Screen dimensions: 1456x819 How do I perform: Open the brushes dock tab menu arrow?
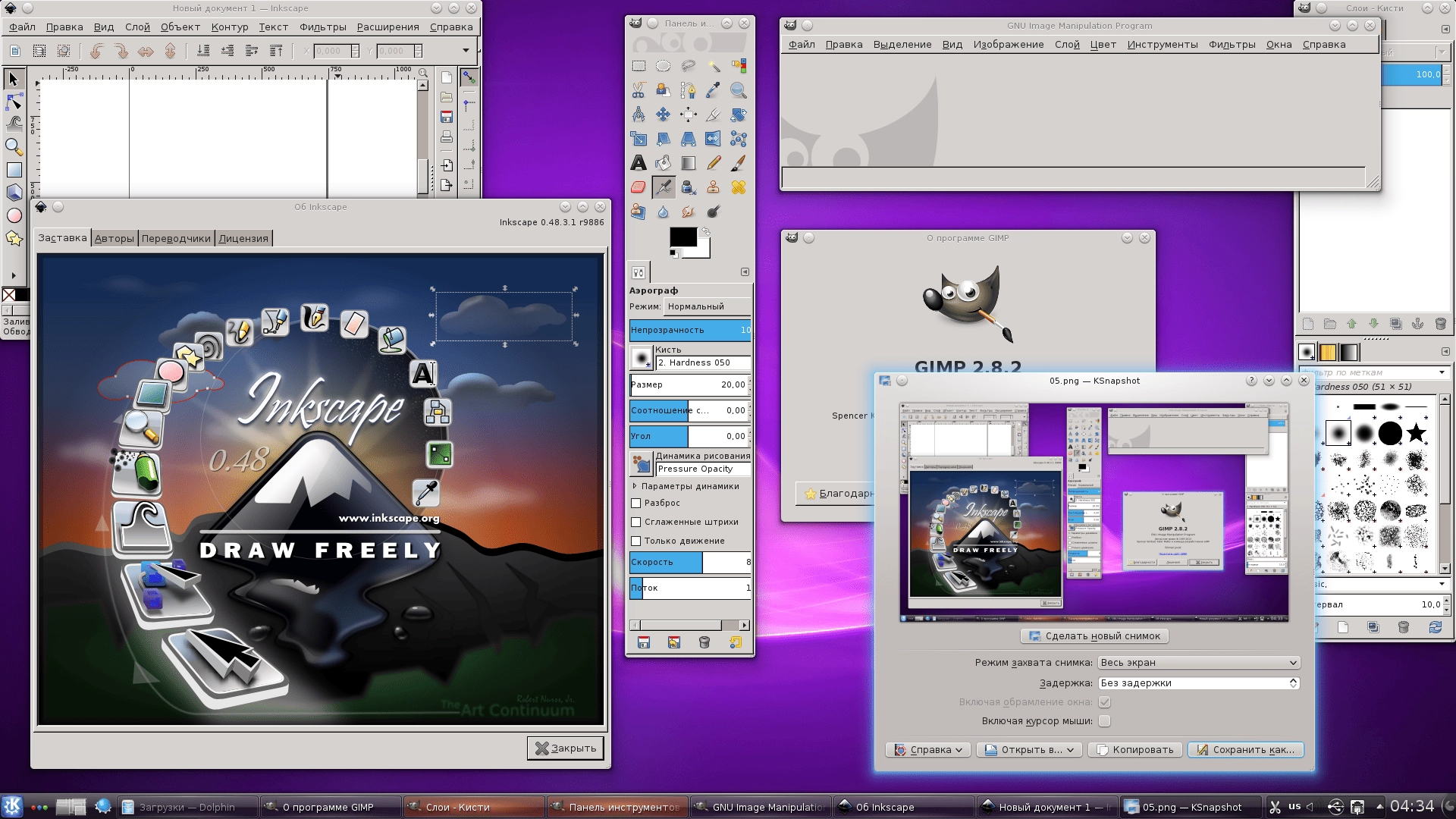click(1445, 352)
